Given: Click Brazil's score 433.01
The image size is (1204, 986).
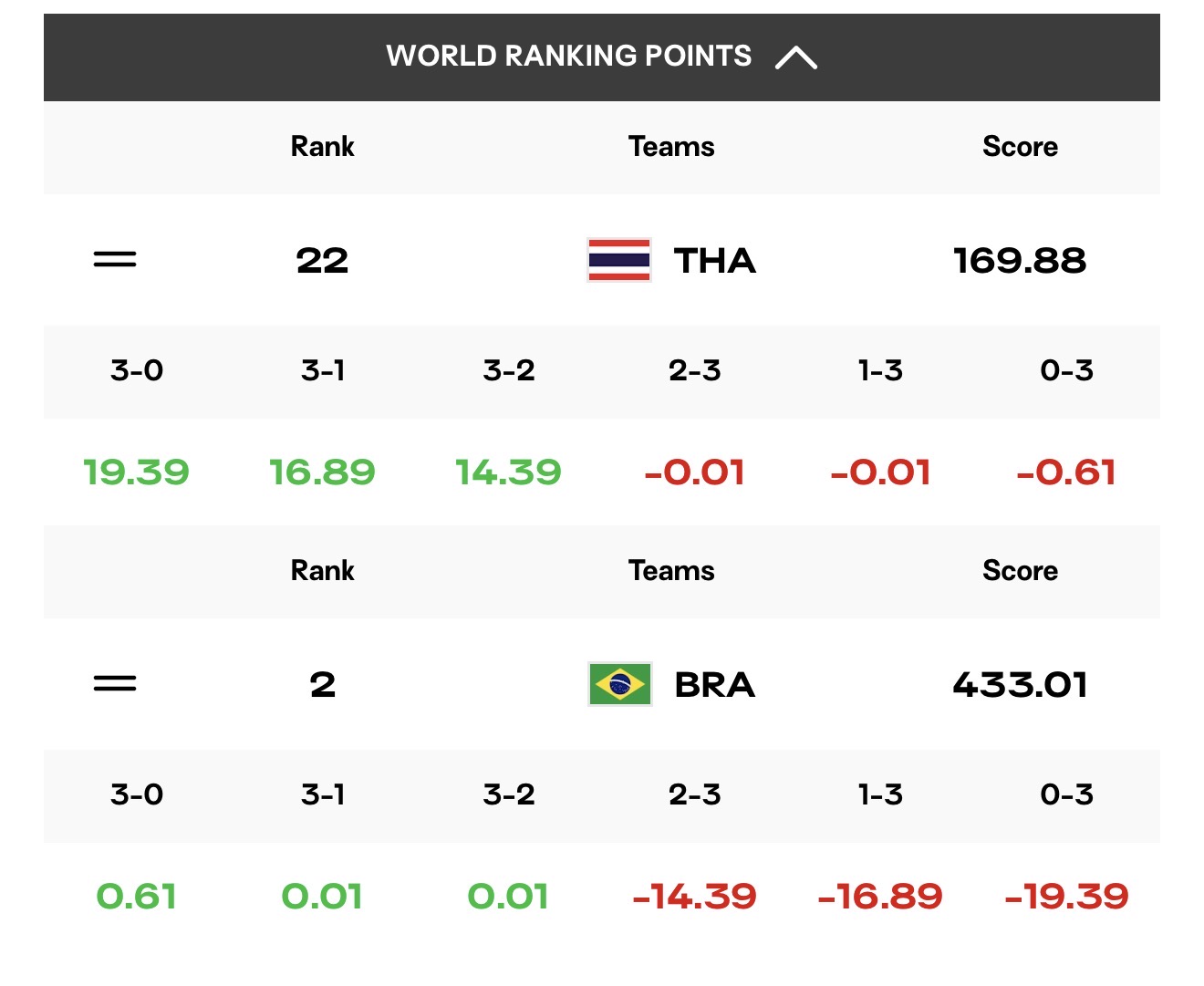Looking at the screenshot, I should [x=1020, y=684].
